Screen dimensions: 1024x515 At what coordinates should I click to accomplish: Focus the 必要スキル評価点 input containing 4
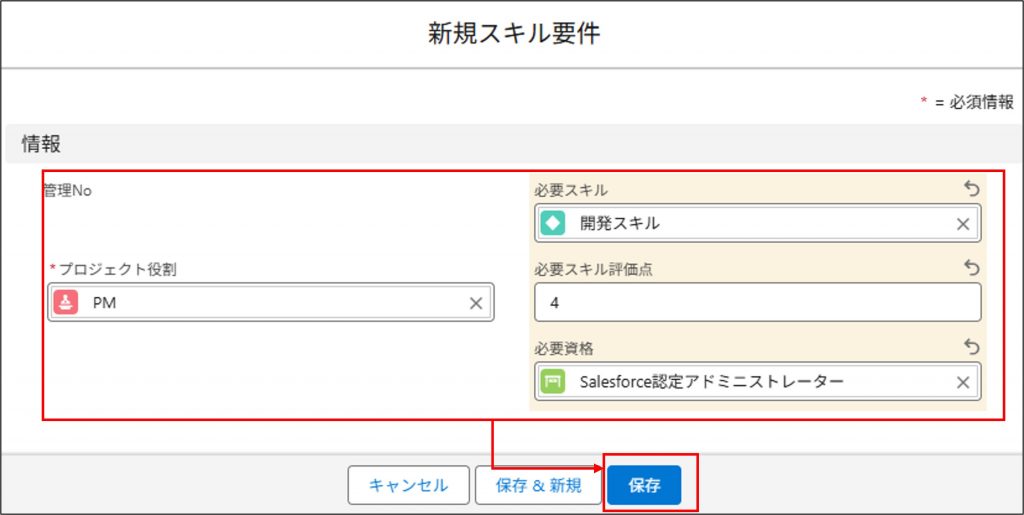coord(756,303)
